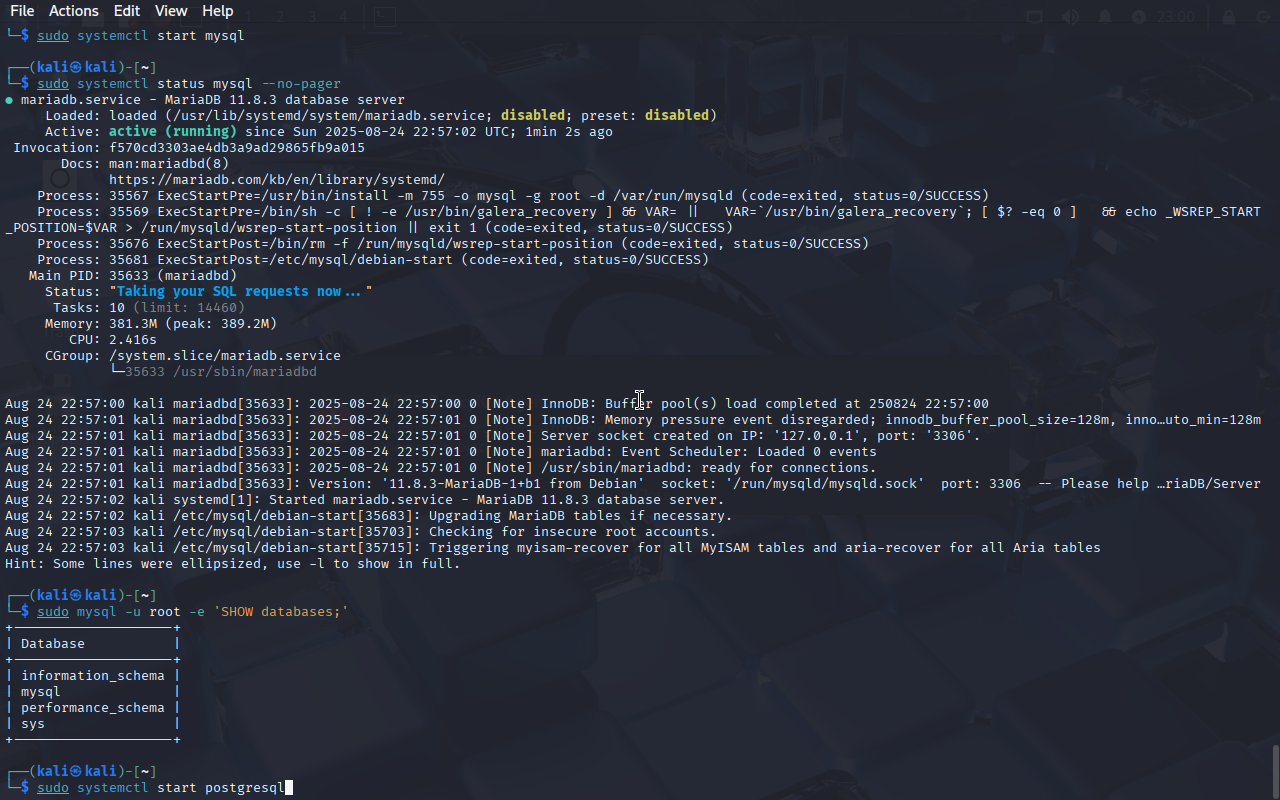This screenshot has width=1280, height=800.
Task: Click the 'SHOW databases;' command line
Action: click(193, 612)
